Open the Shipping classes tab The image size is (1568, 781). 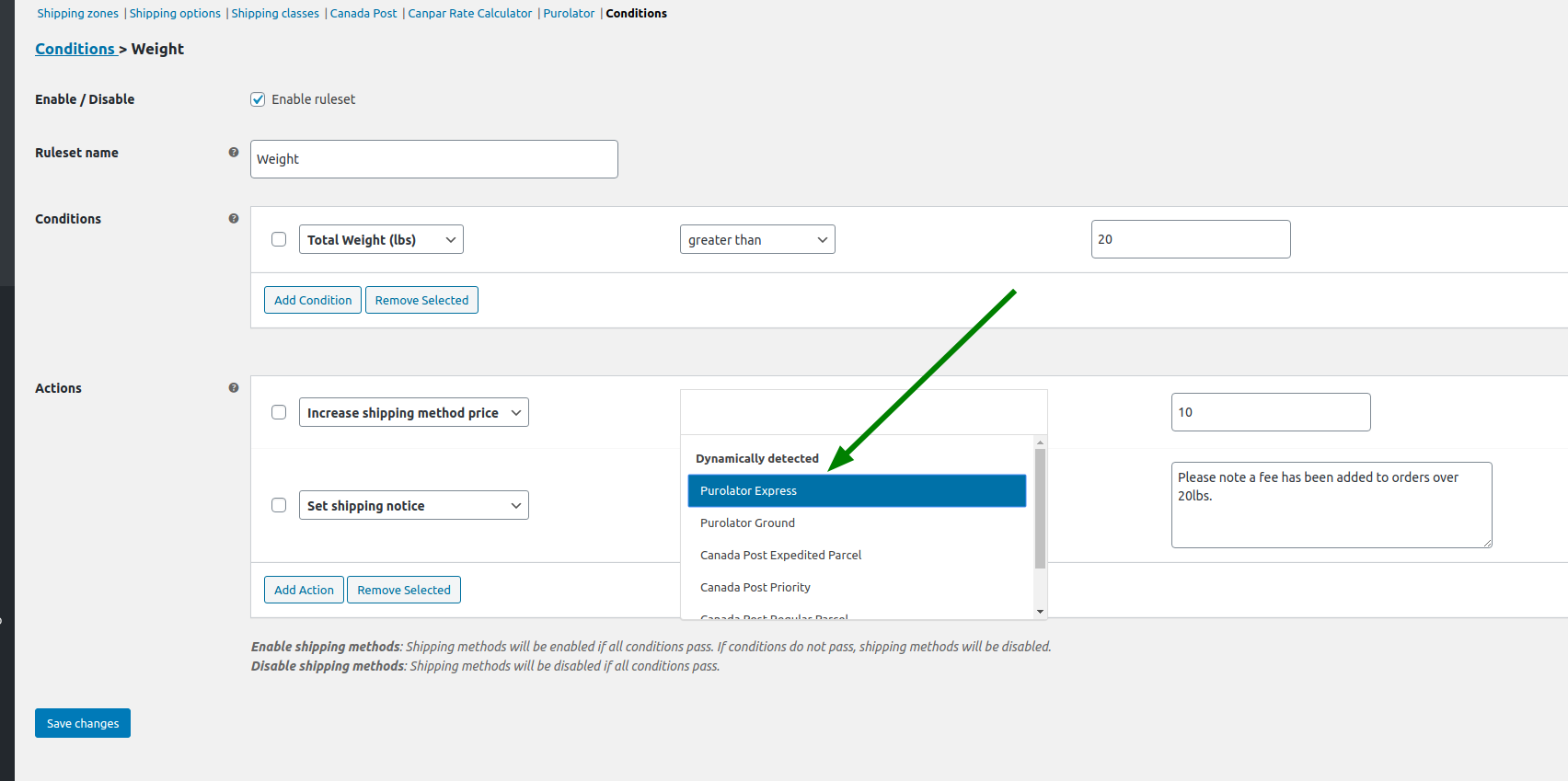click(x=275, y=14)
